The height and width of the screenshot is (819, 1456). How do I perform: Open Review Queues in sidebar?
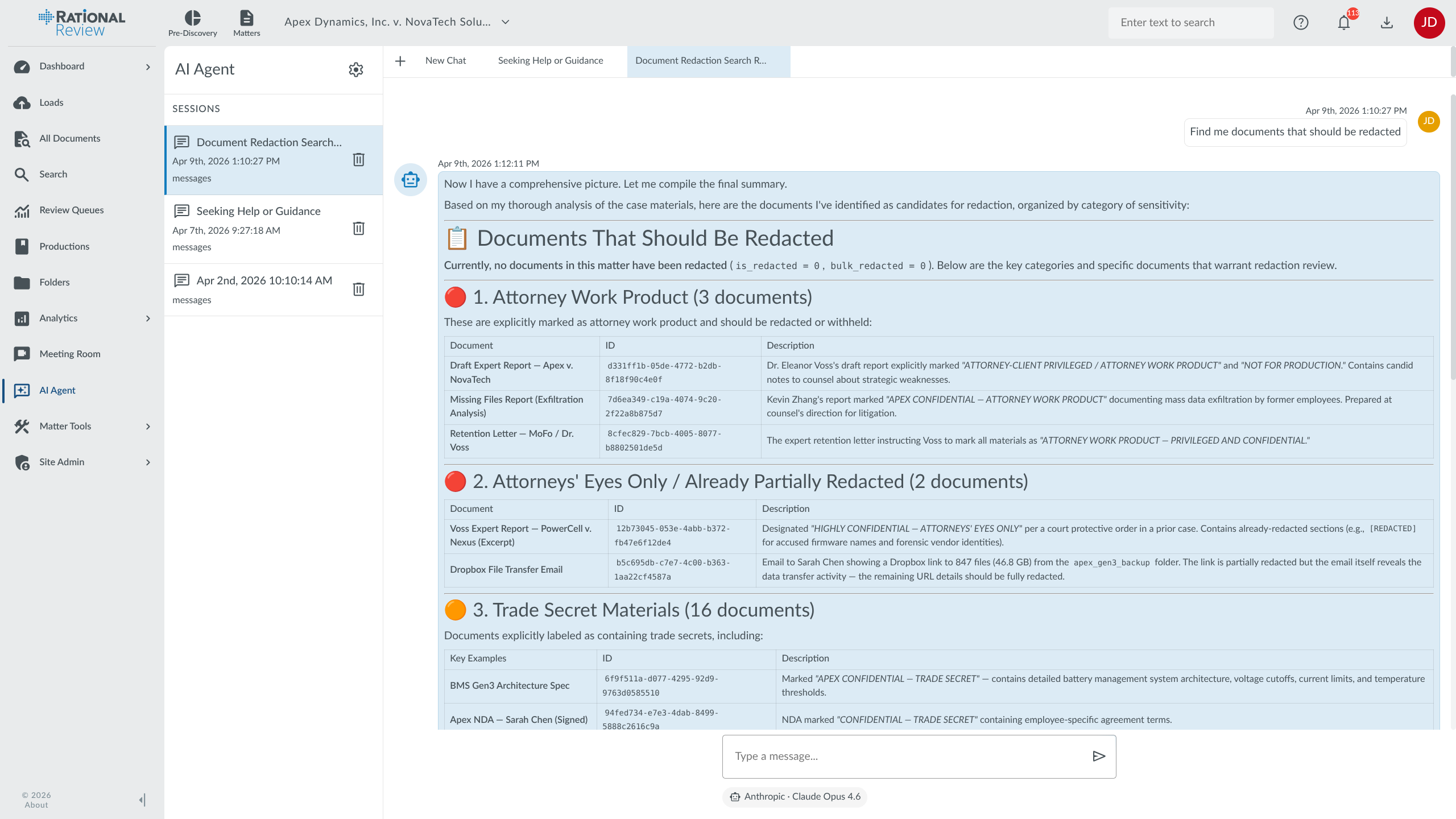pyautogui.click(x=71, y=210)
